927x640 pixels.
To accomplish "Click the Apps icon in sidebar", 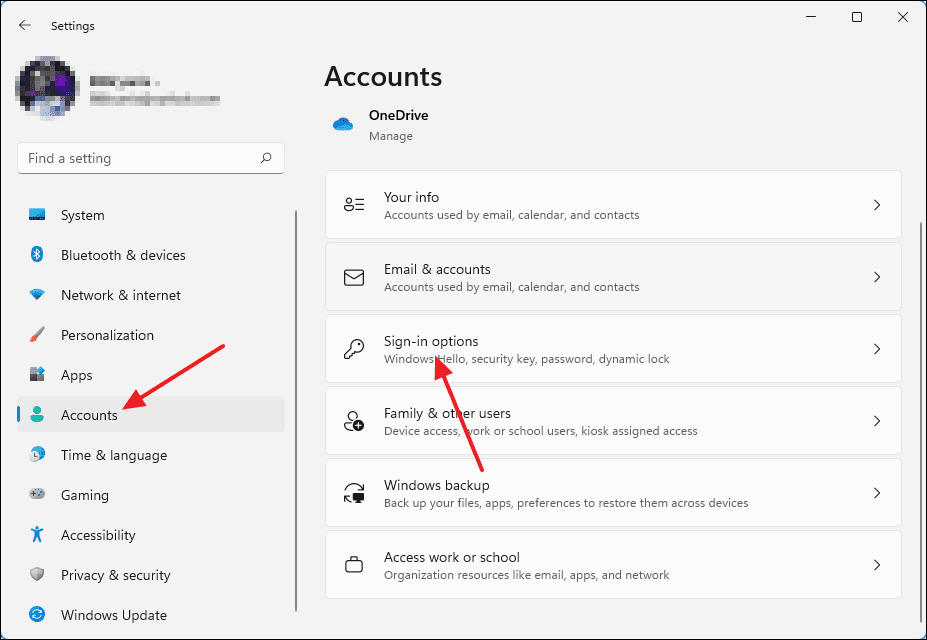I will click(x=37, y=375).
